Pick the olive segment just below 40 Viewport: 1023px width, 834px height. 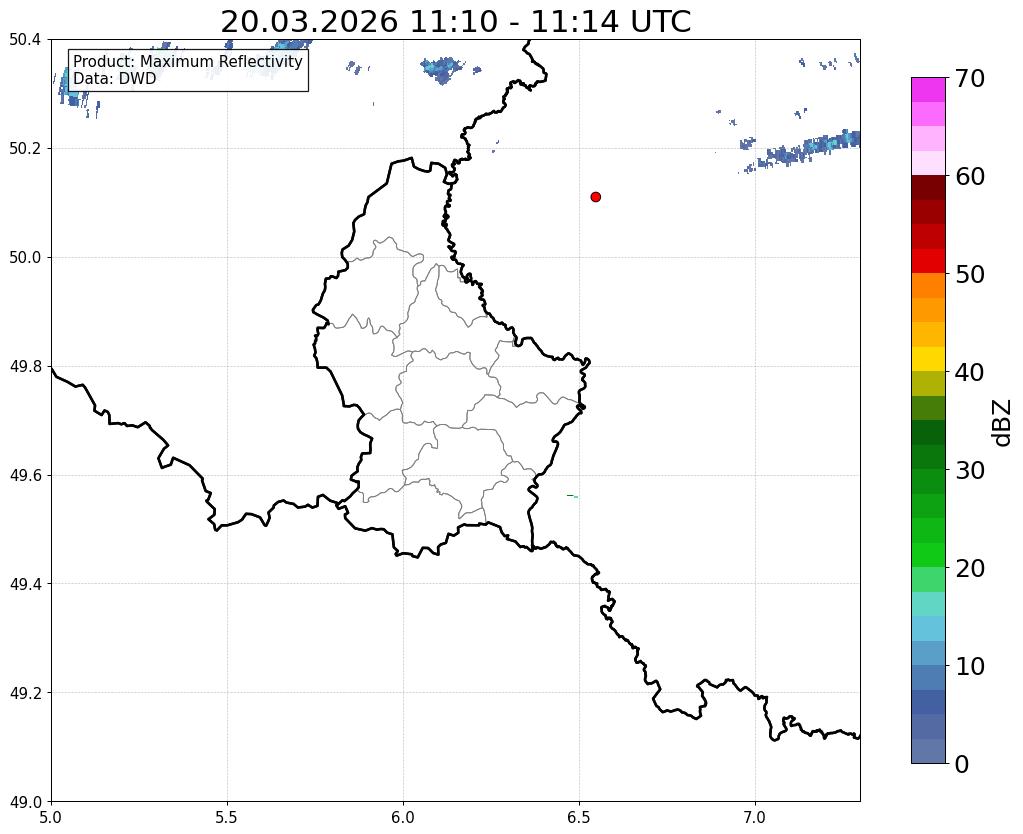click(x=928, y=384)
